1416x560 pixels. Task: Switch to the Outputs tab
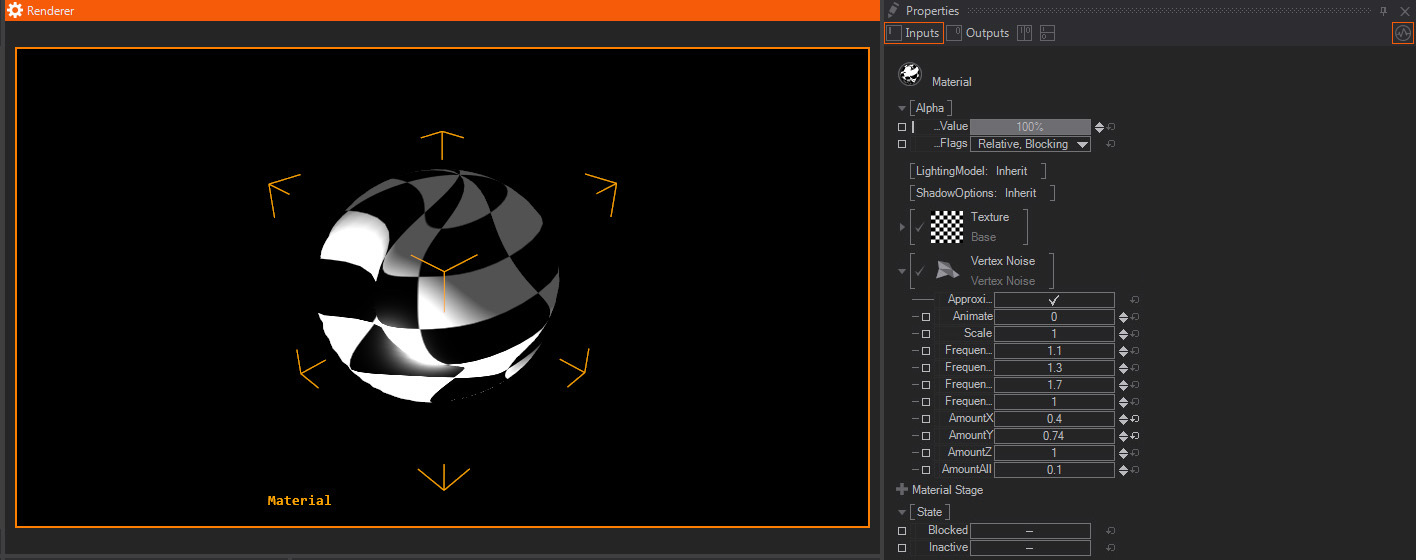pyautogui.click(x=978, y=33)
